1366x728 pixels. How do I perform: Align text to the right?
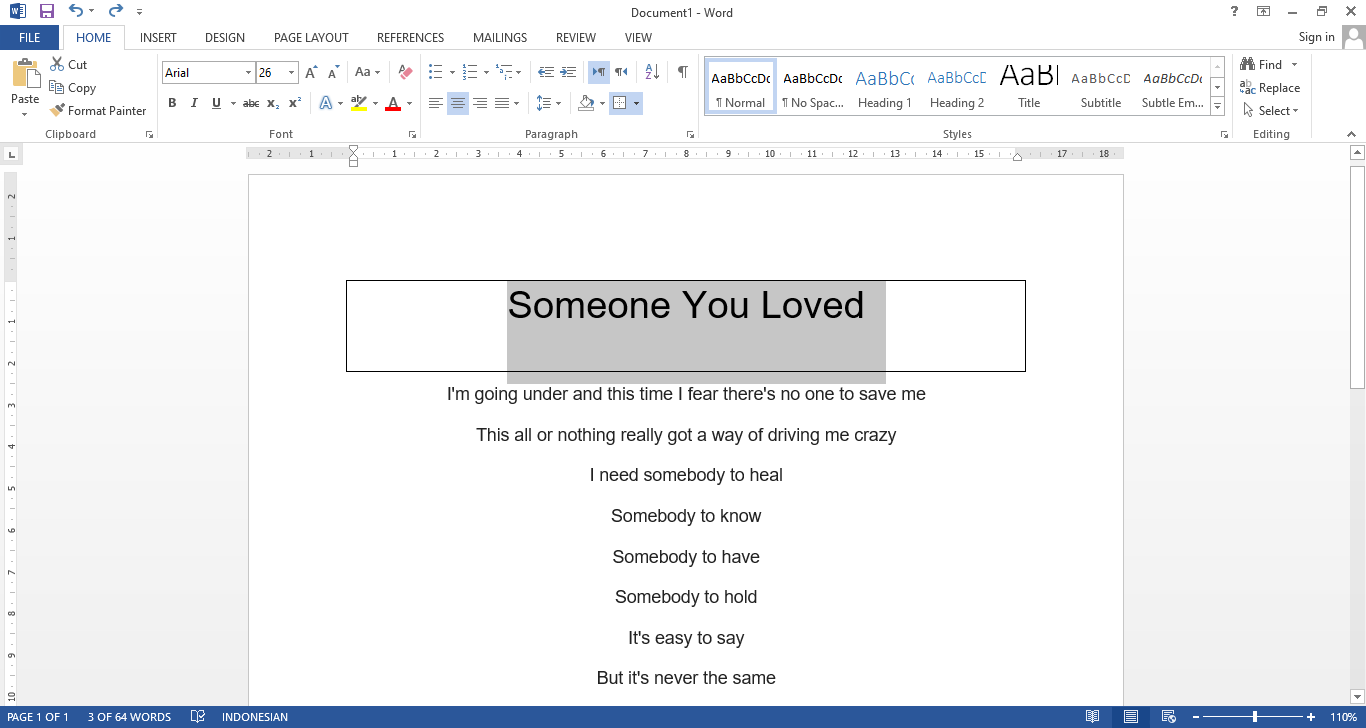coord(480,103)
